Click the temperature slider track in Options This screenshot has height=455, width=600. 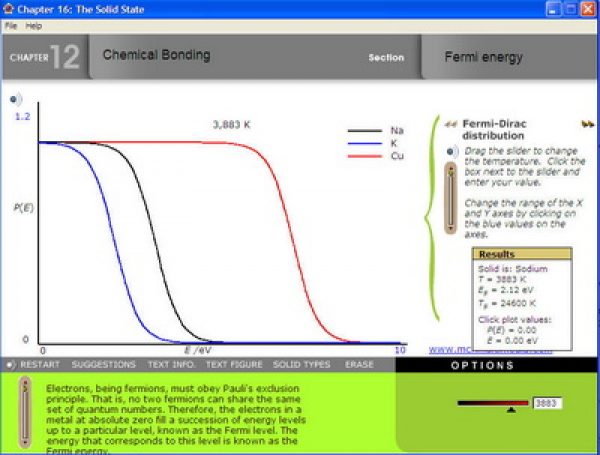[x=493, y=403]
